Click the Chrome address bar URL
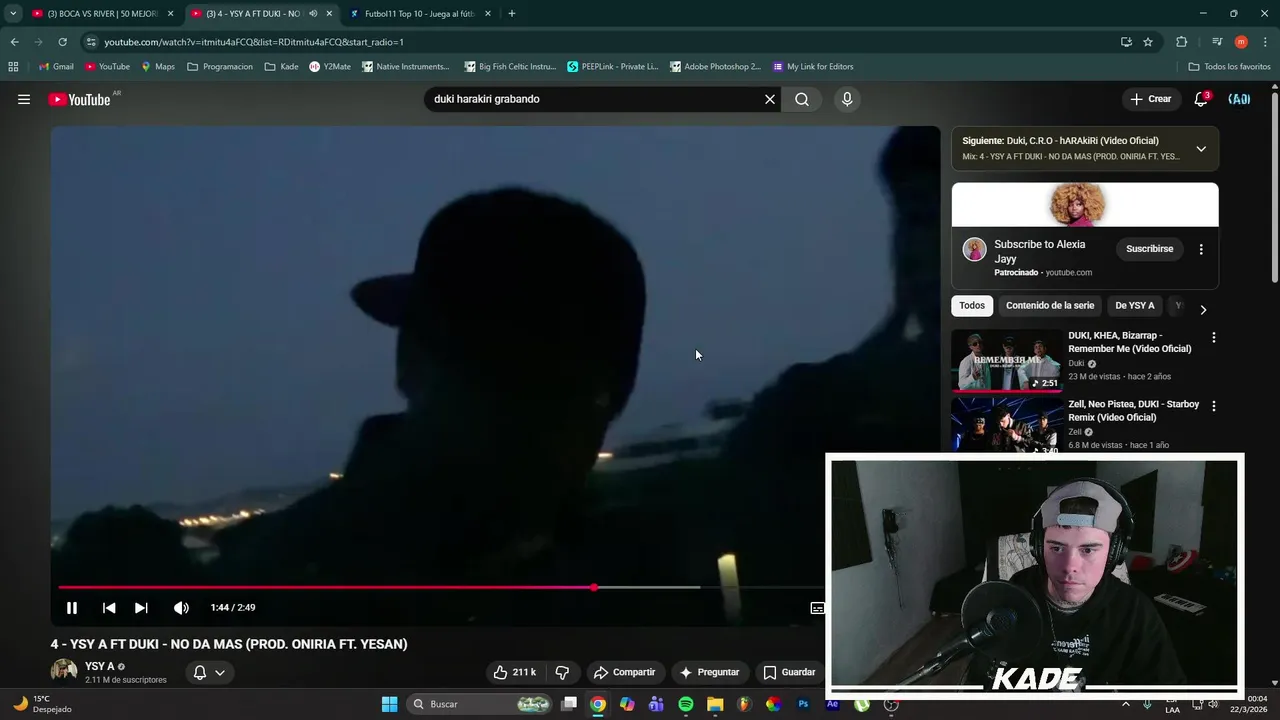1280x720 pixels. 254,42
